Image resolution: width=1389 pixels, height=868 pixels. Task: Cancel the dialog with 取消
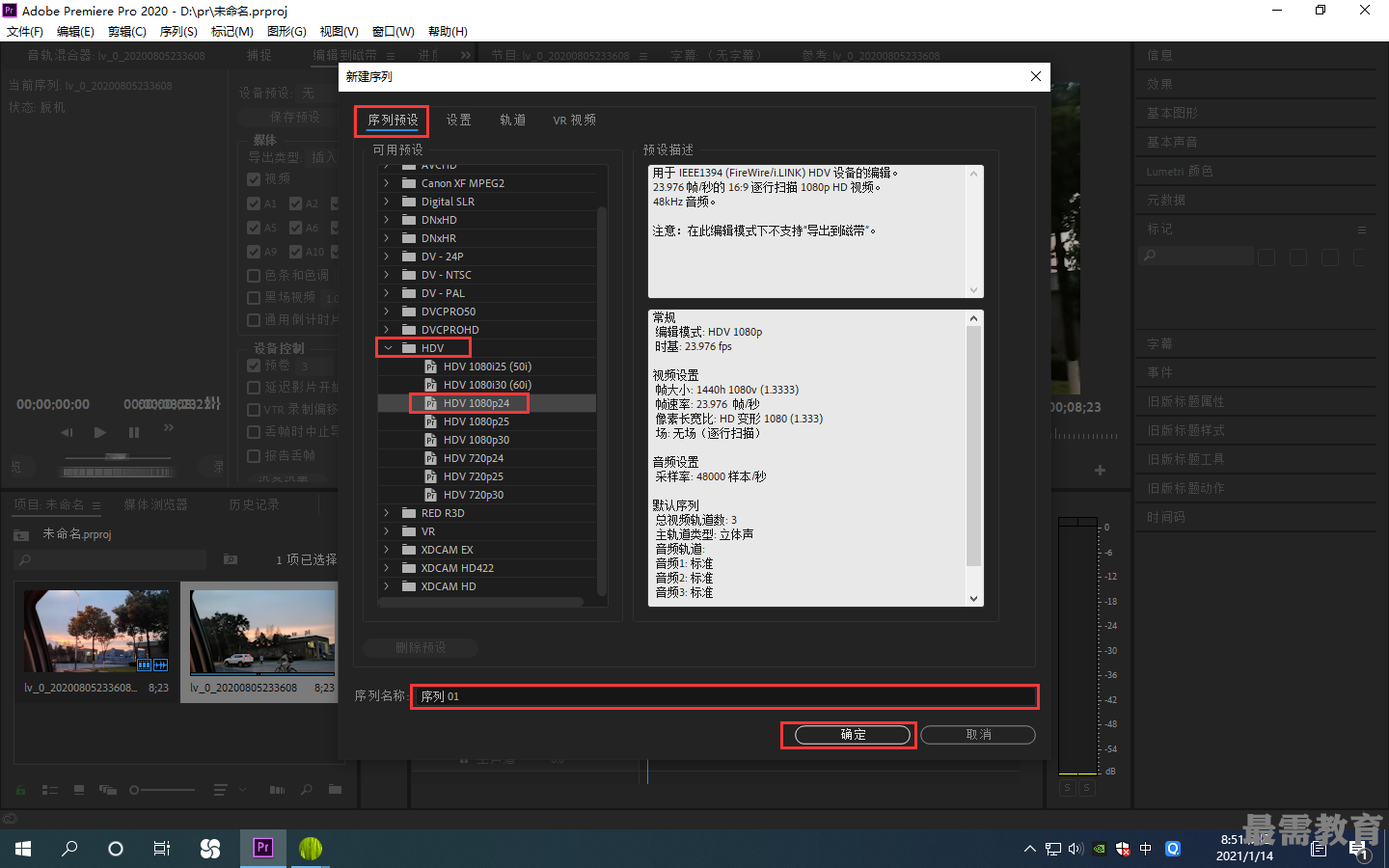pyautogui.click(x=978, y=735)
